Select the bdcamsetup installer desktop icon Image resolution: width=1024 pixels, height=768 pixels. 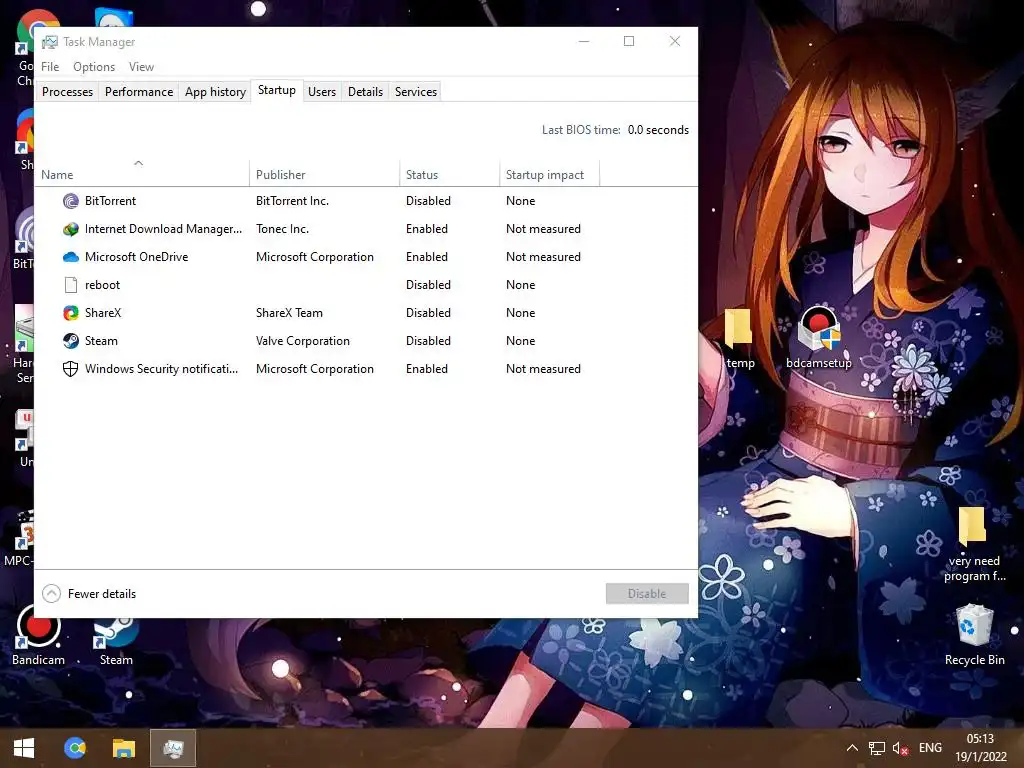pos(819,338)
